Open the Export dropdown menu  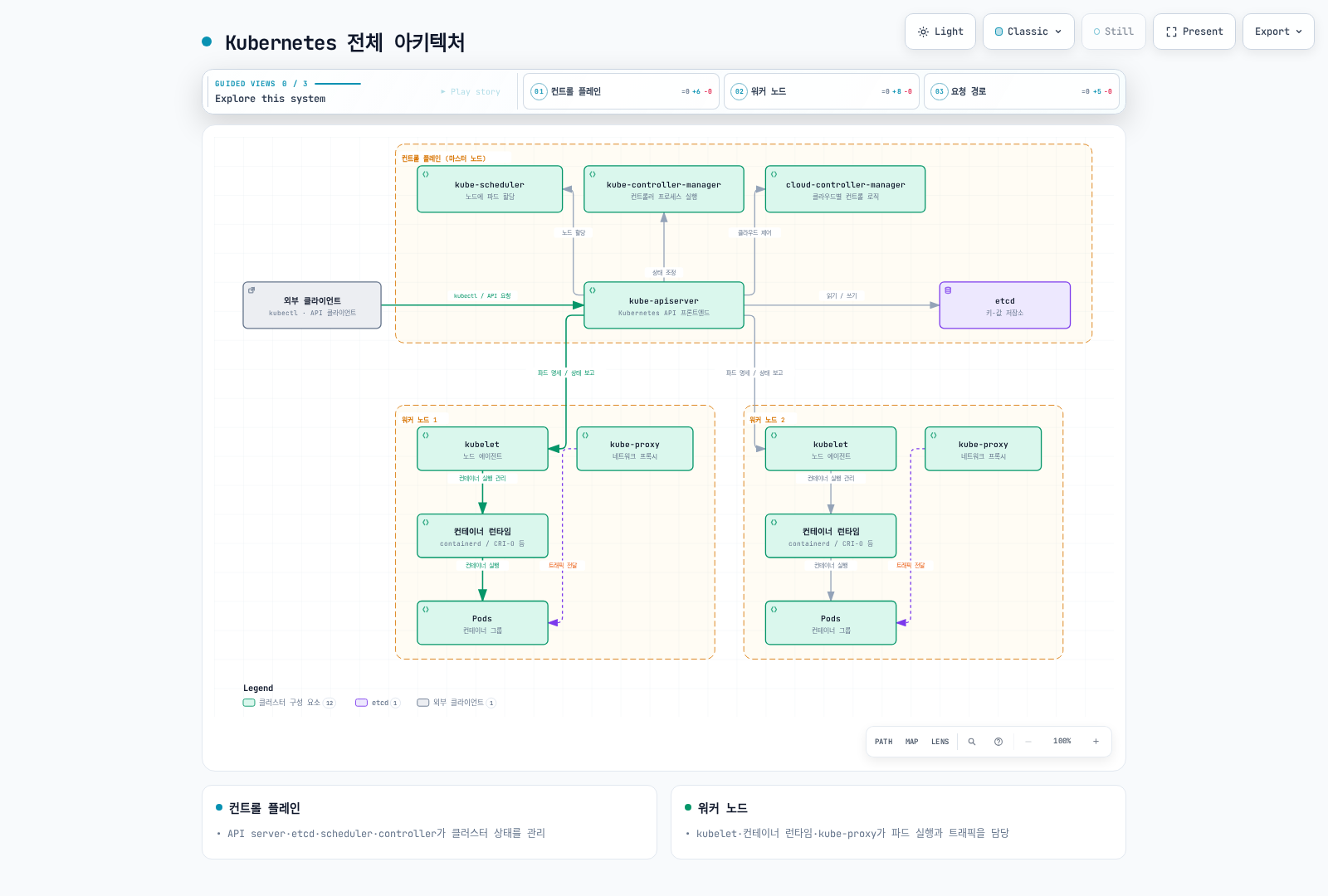1278,32
